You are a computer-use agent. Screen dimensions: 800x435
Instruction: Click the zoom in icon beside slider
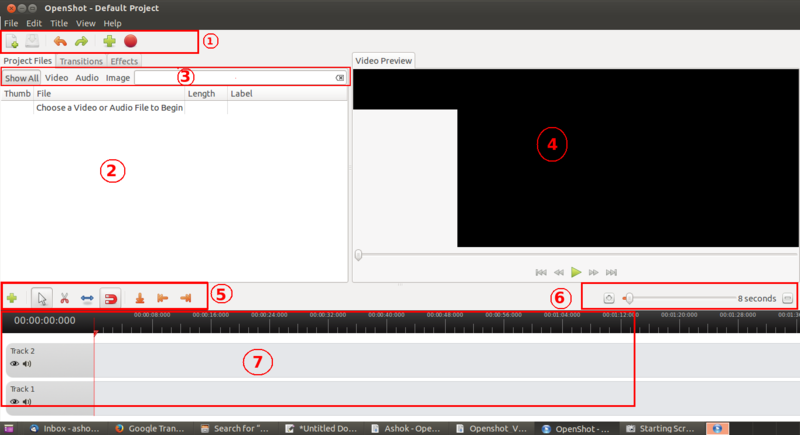pos(609,298)
